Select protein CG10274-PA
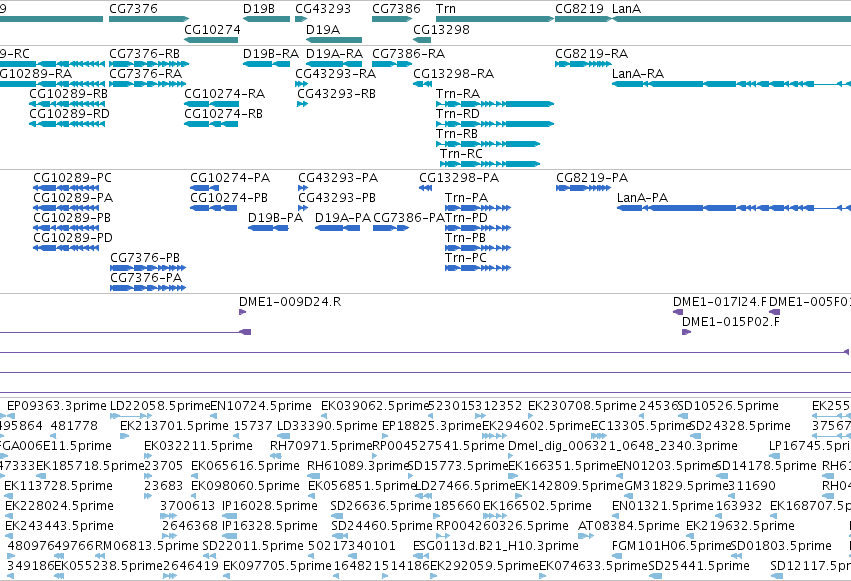Viewport: 851px width, 581px height. click(x=230, y=178)
